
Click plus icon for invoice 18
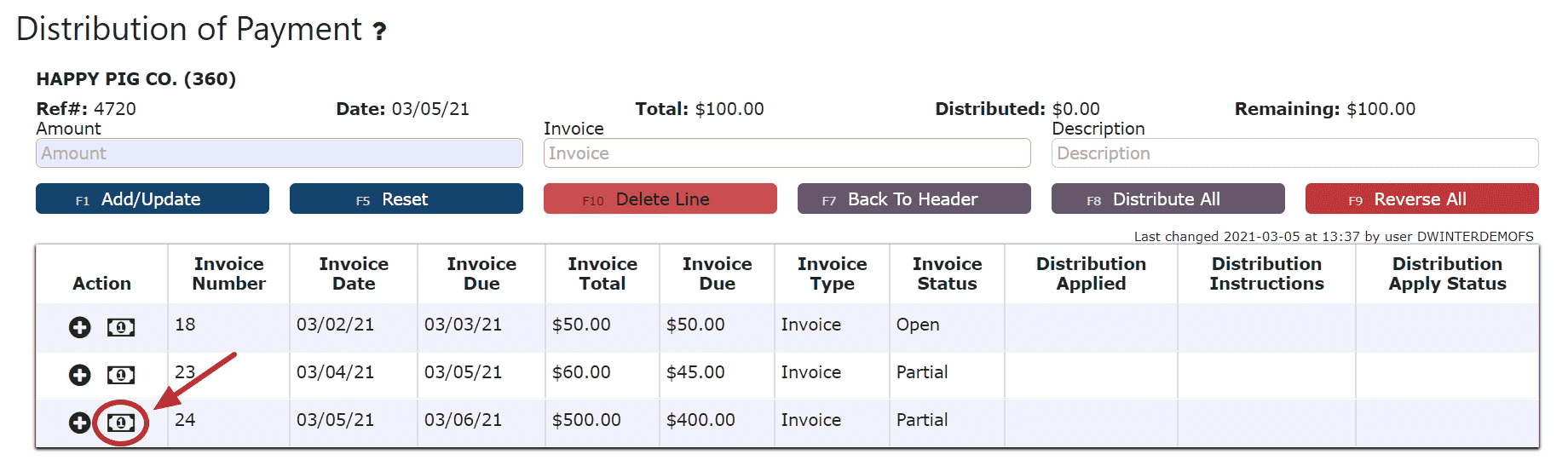coord(80,327)
